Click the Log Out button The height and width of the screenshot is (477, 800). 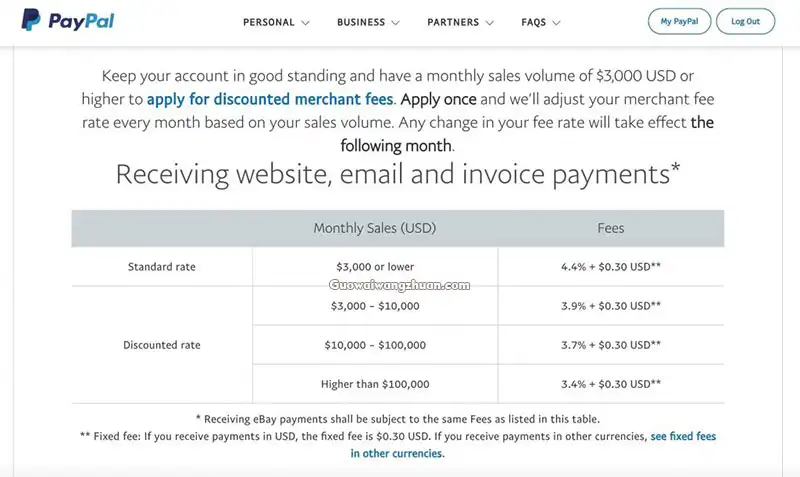tap(745, 21)
